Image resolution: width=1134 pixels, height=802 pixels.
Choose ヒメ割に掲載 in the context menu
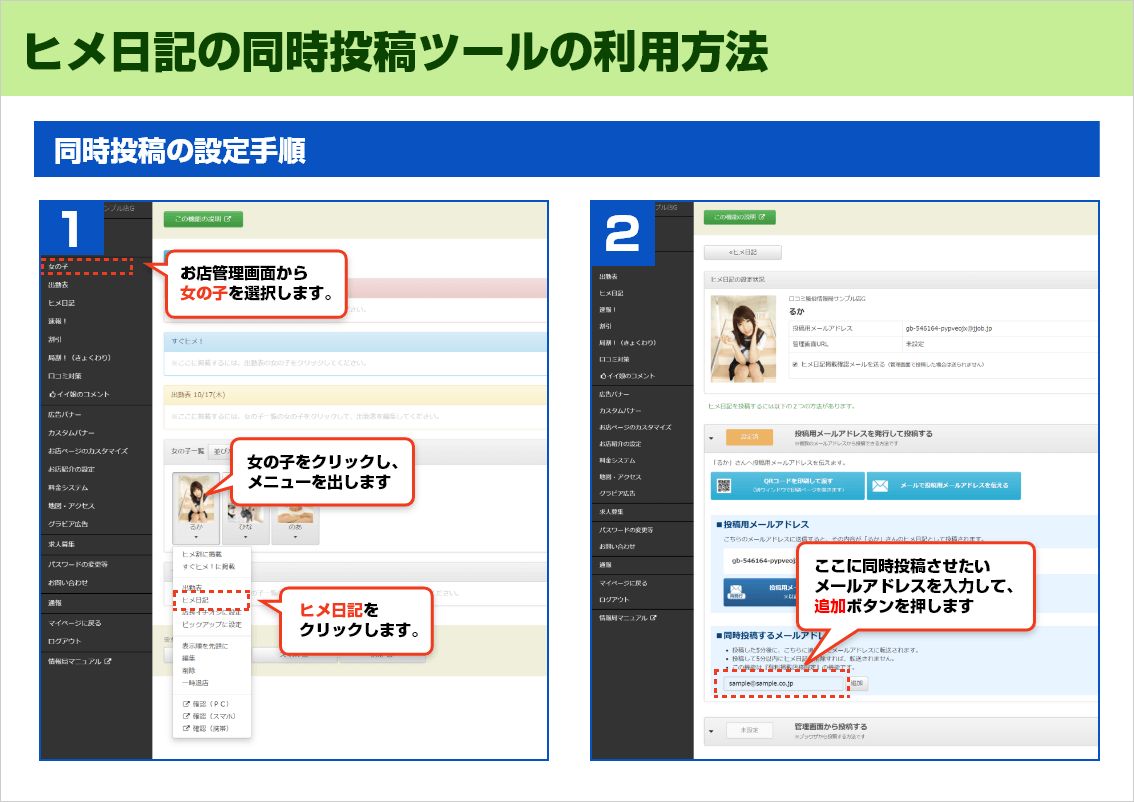click(x=202, y=554)
